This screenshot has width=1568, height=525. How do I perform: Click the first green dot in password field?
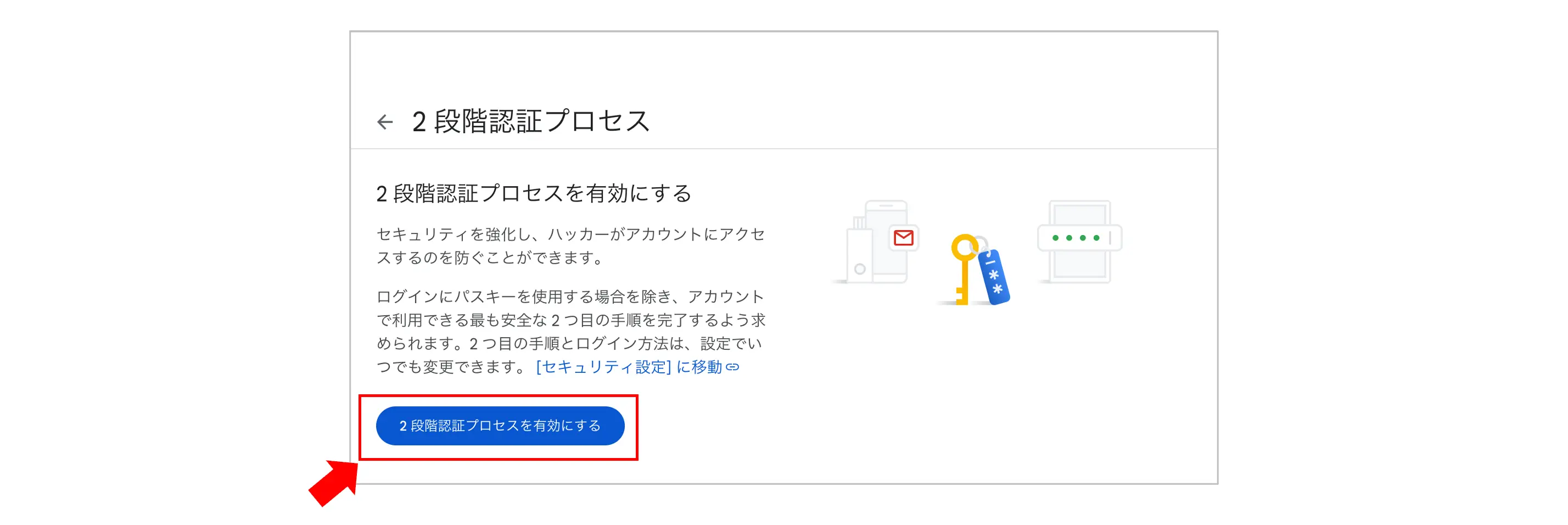click(x=1055, y=238)
